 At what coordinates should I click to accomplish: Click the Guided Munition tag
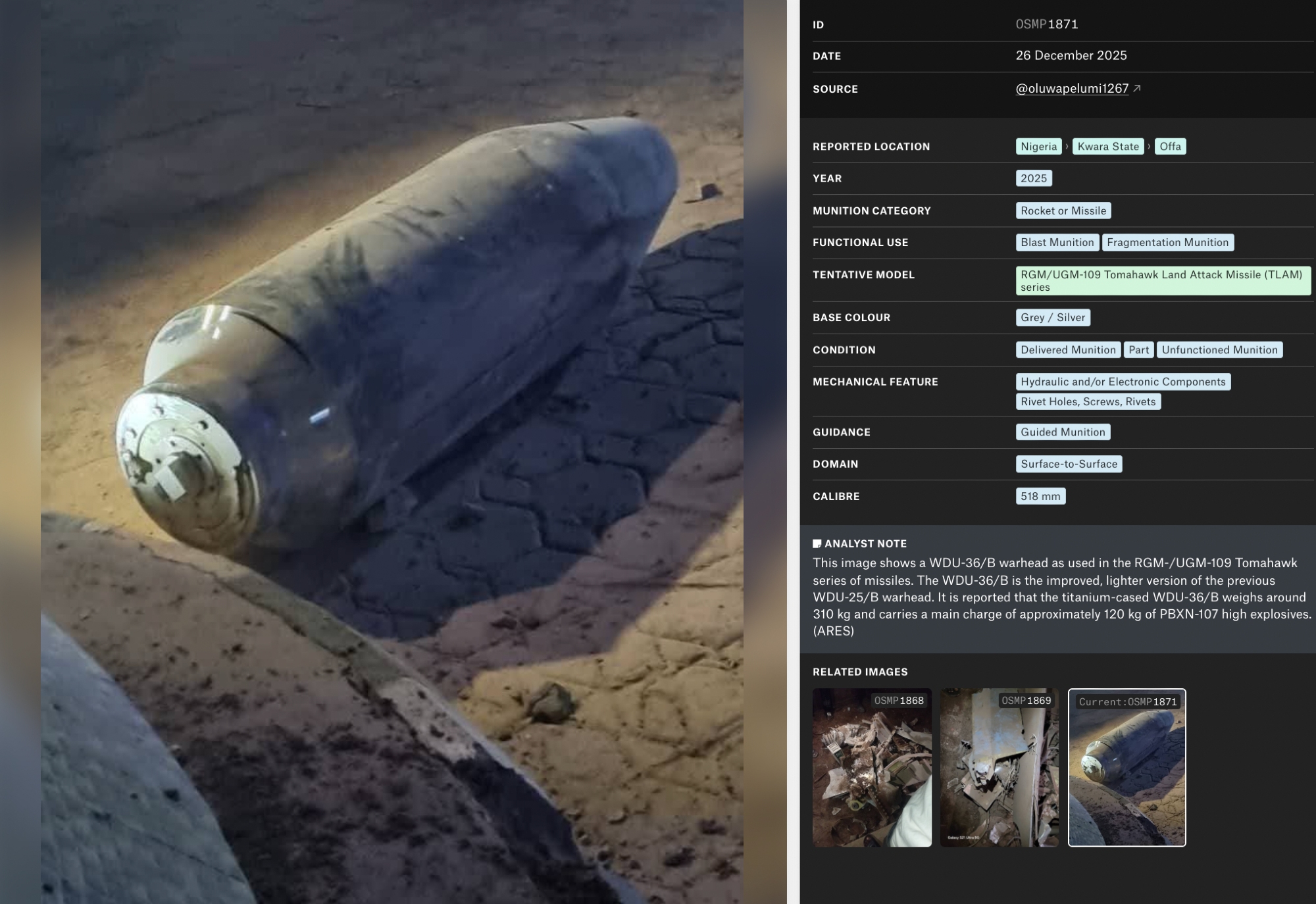tap(1062, 432)
